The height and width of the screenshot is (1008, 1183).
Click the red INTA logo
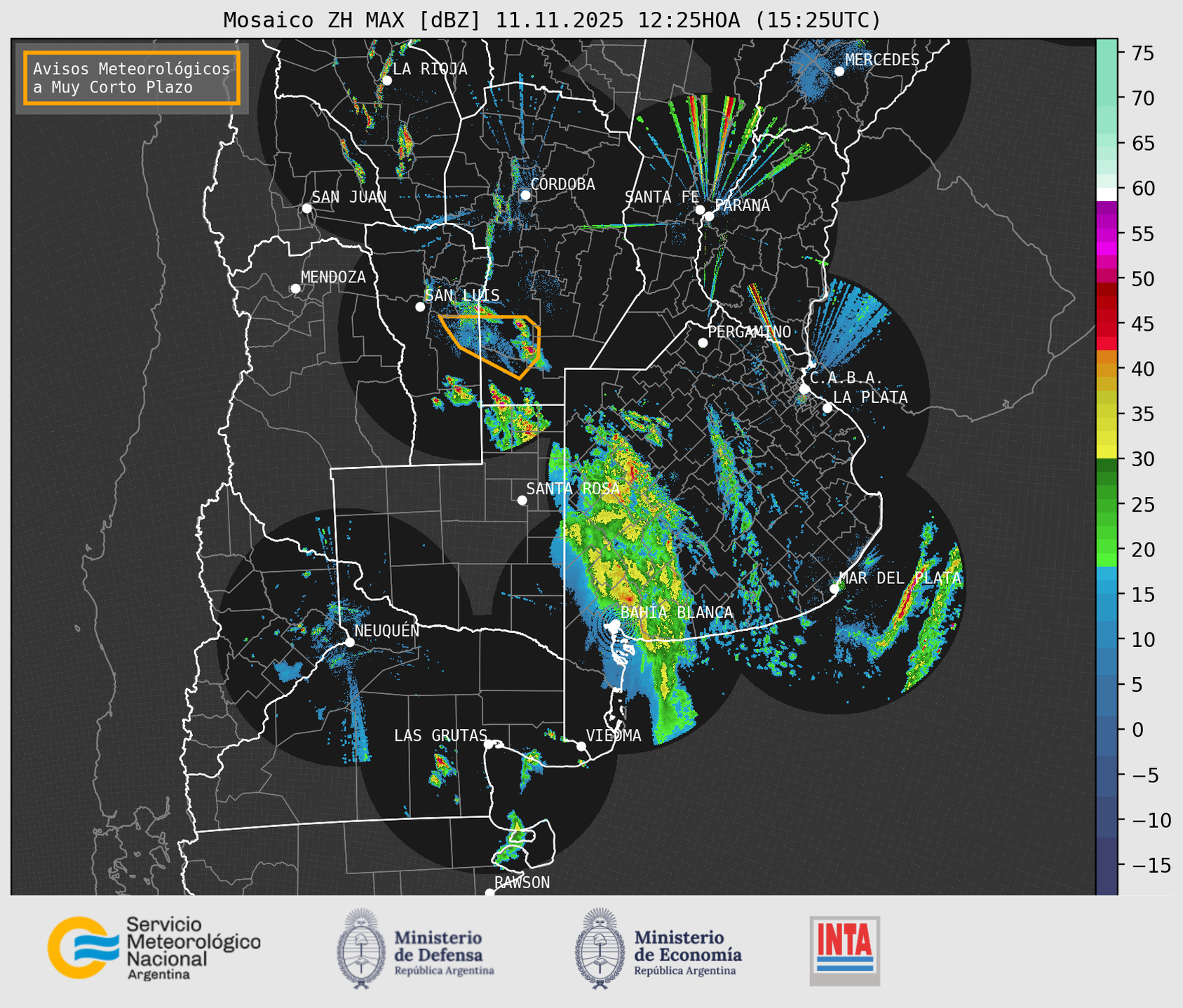click(844, 951)
